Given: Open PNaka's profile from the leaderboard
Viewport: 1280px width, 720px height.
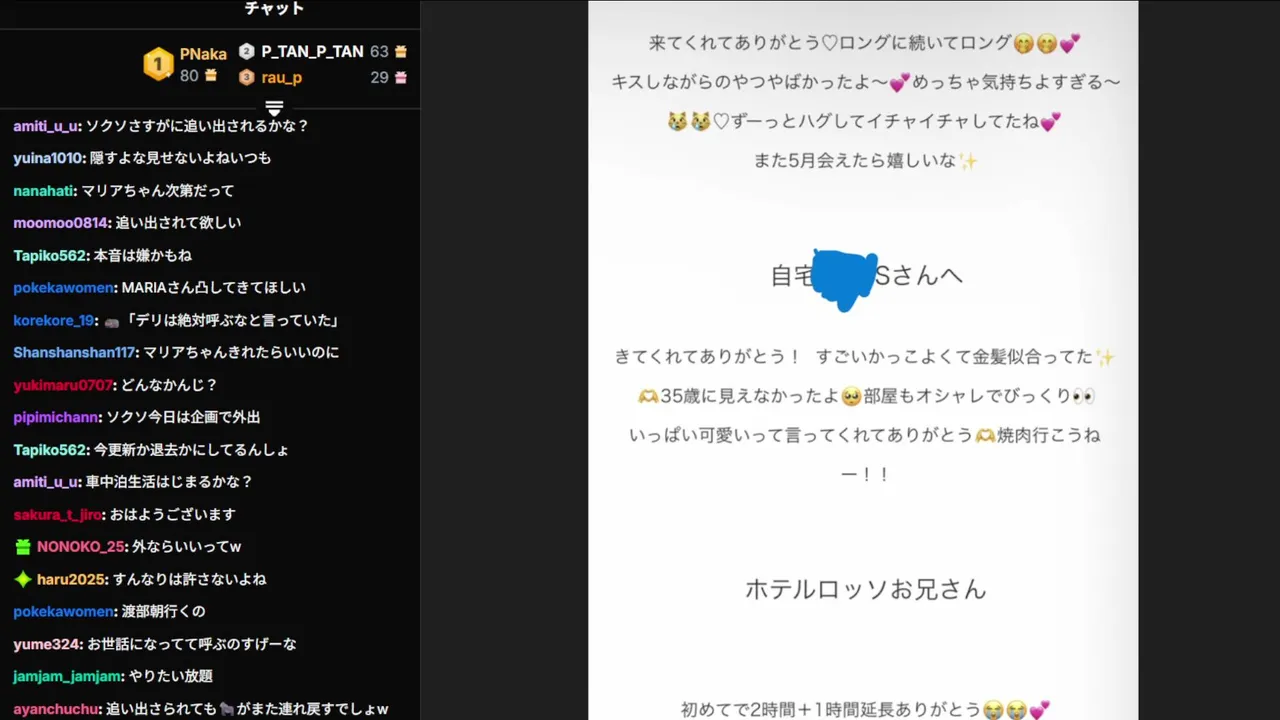Looking at the screenshot, I should click(x=203, y=54).
